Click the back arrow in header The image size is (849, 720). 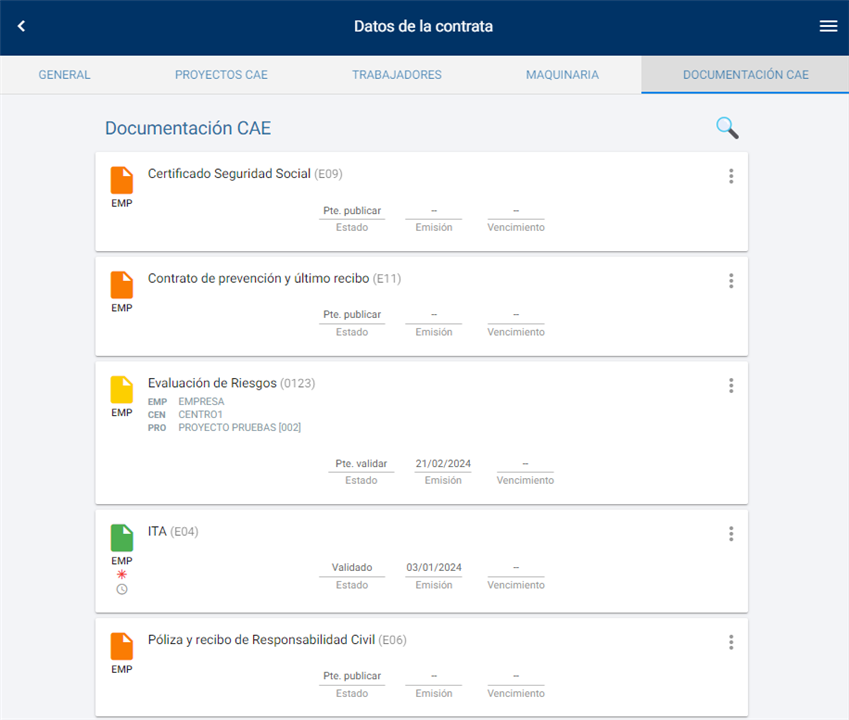coord(21,27)
